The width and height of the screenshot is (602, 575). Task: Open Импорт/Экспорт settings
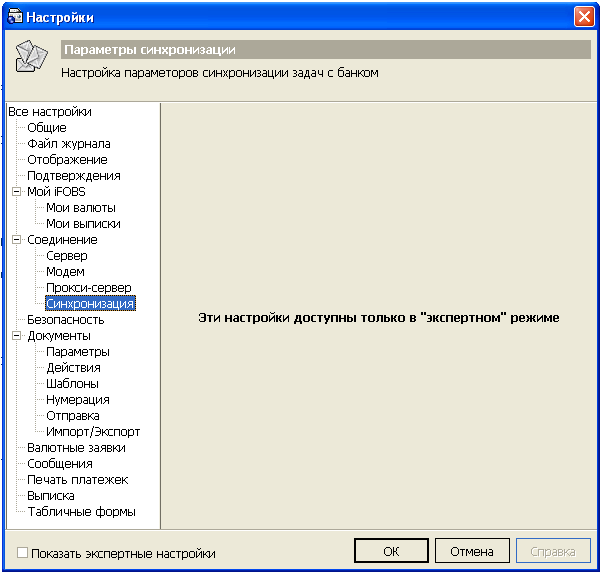93,431
